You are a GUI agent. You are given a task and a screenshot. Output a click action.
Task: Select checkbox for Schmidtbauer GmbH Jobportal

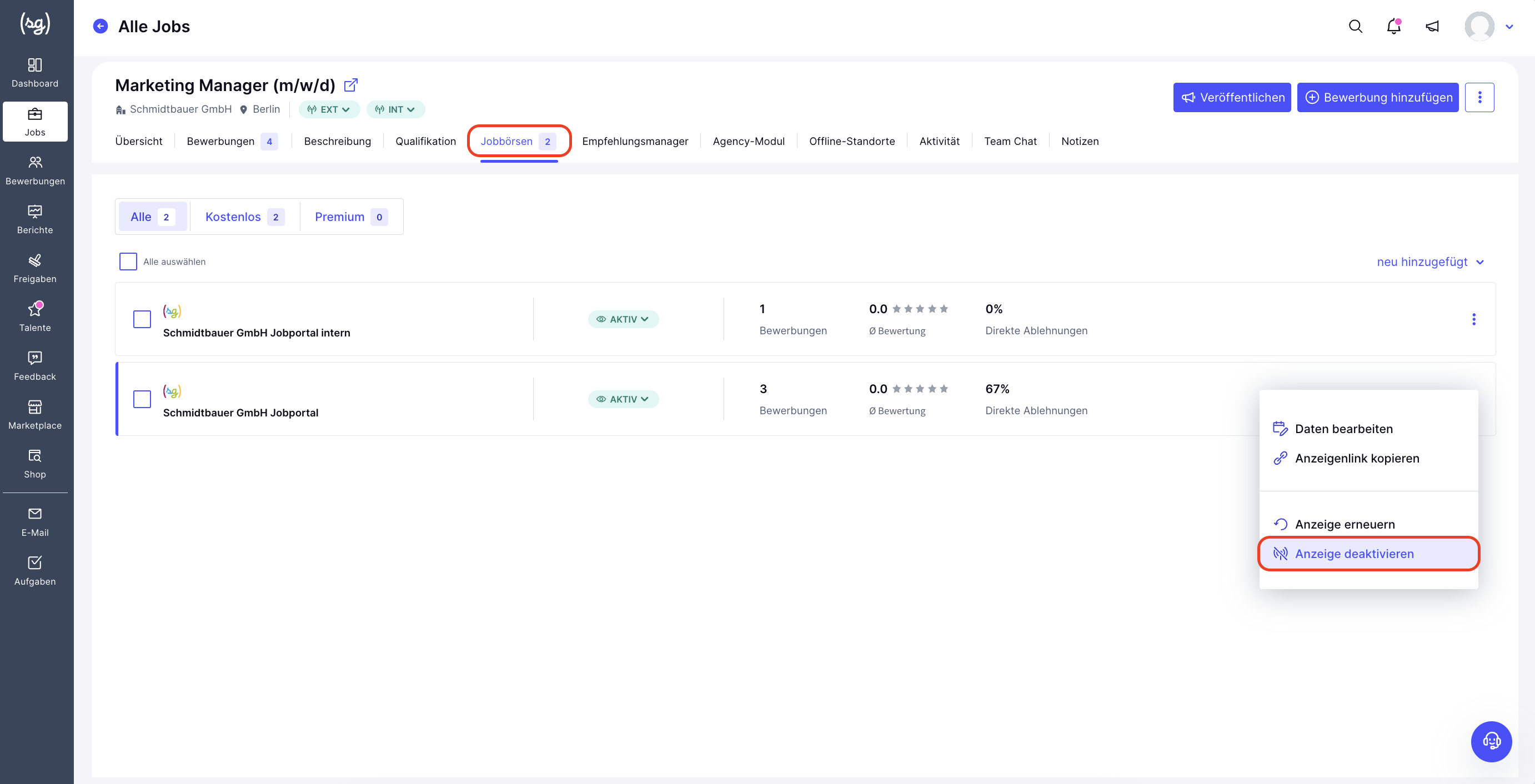[x=142, y=399]
